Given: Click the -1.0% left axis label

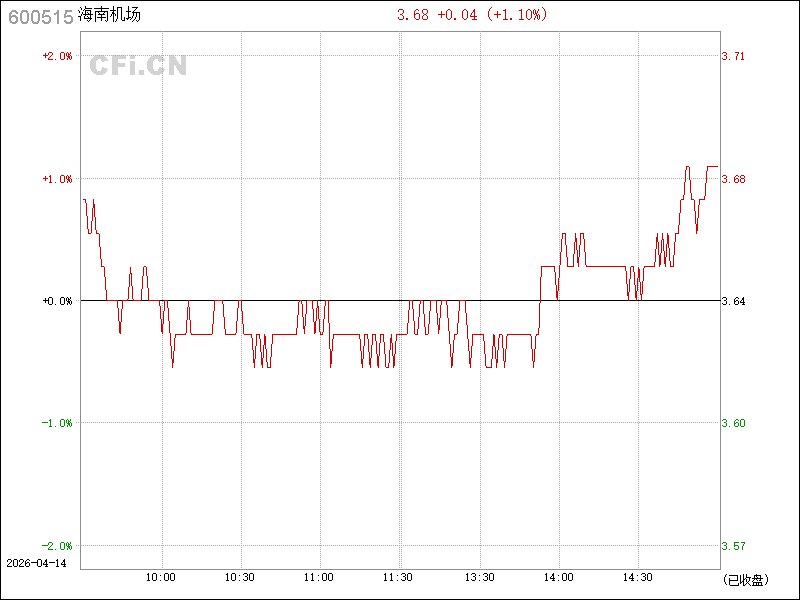Looking at the screenshot, I should [57, 423].
